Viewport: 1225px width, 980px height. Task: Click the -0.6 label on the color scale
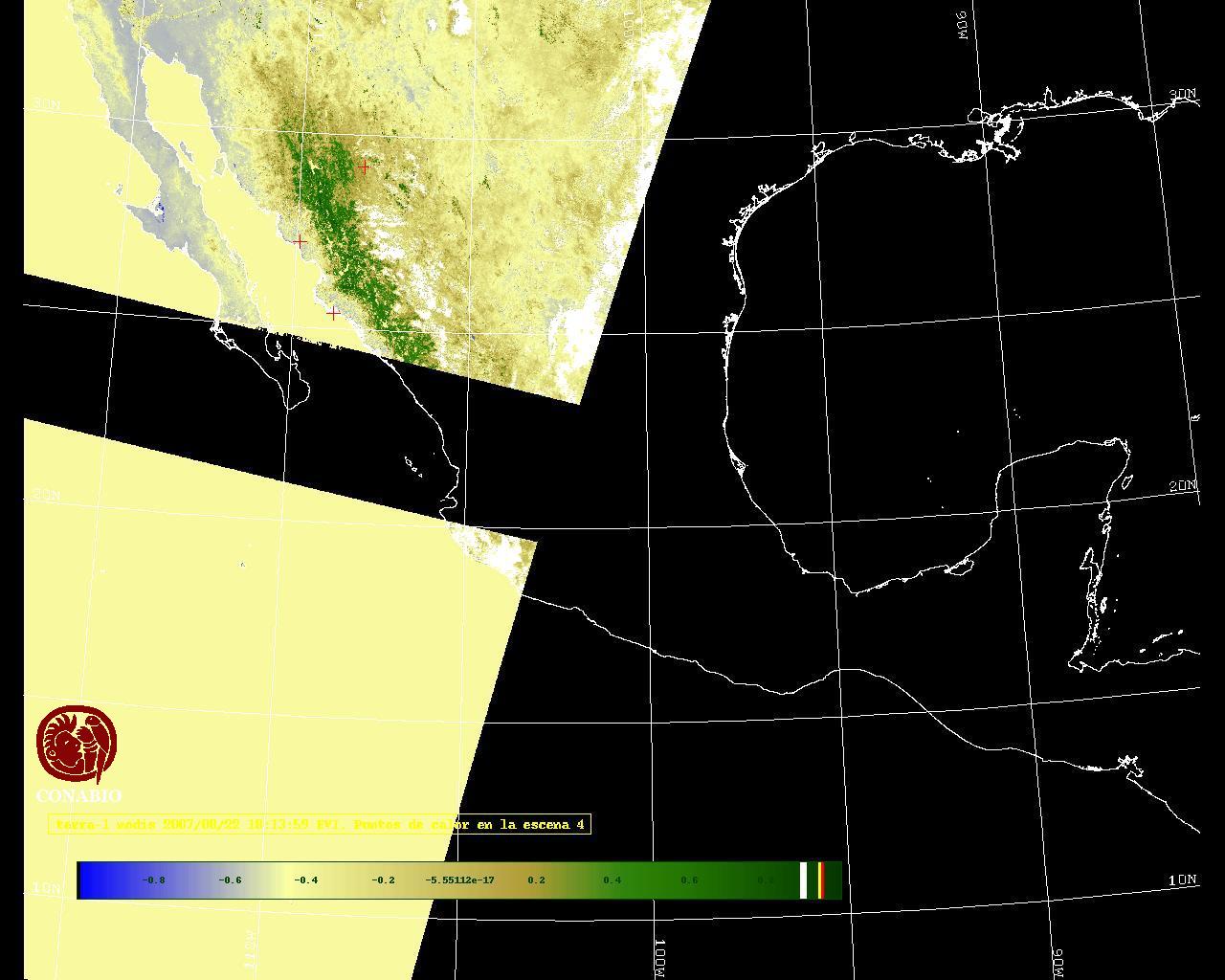coord(230,880)
